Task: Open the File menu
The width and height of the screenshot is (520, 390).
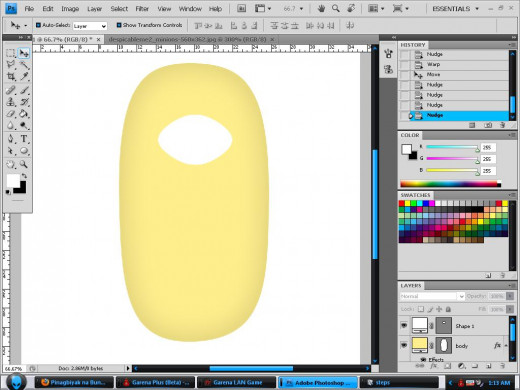Action: 29,9
